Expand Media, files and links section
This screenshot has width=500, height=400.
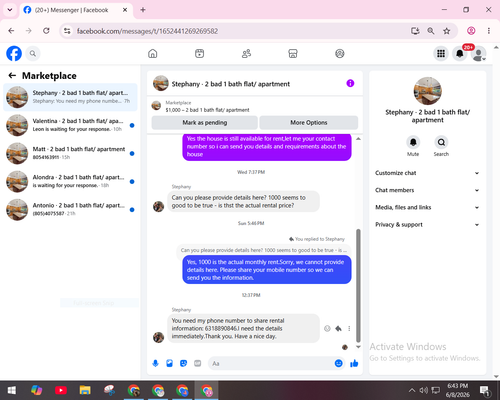427,207
